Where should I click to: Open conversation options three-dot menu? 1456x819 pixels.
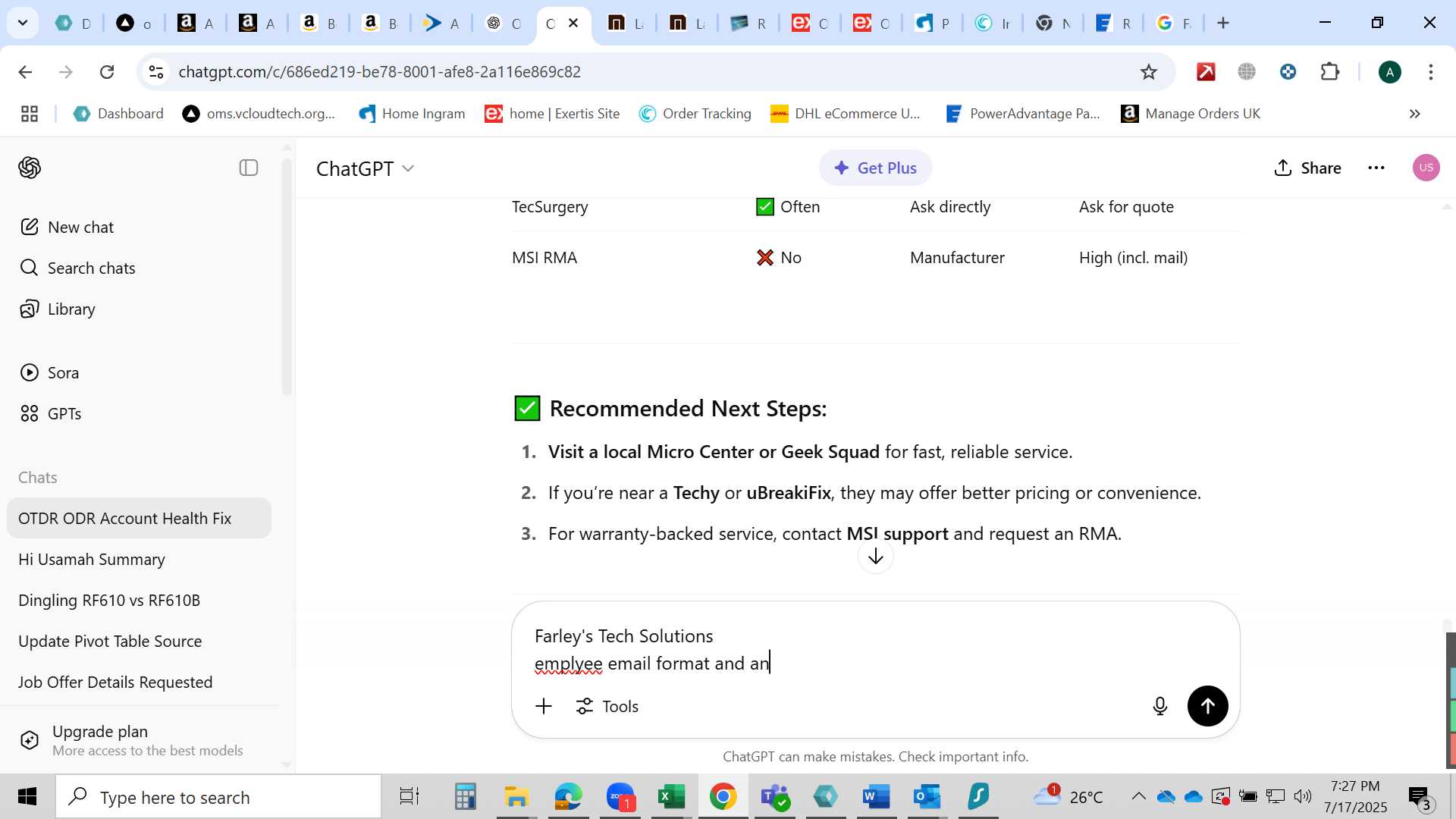tap(1376, 168)
